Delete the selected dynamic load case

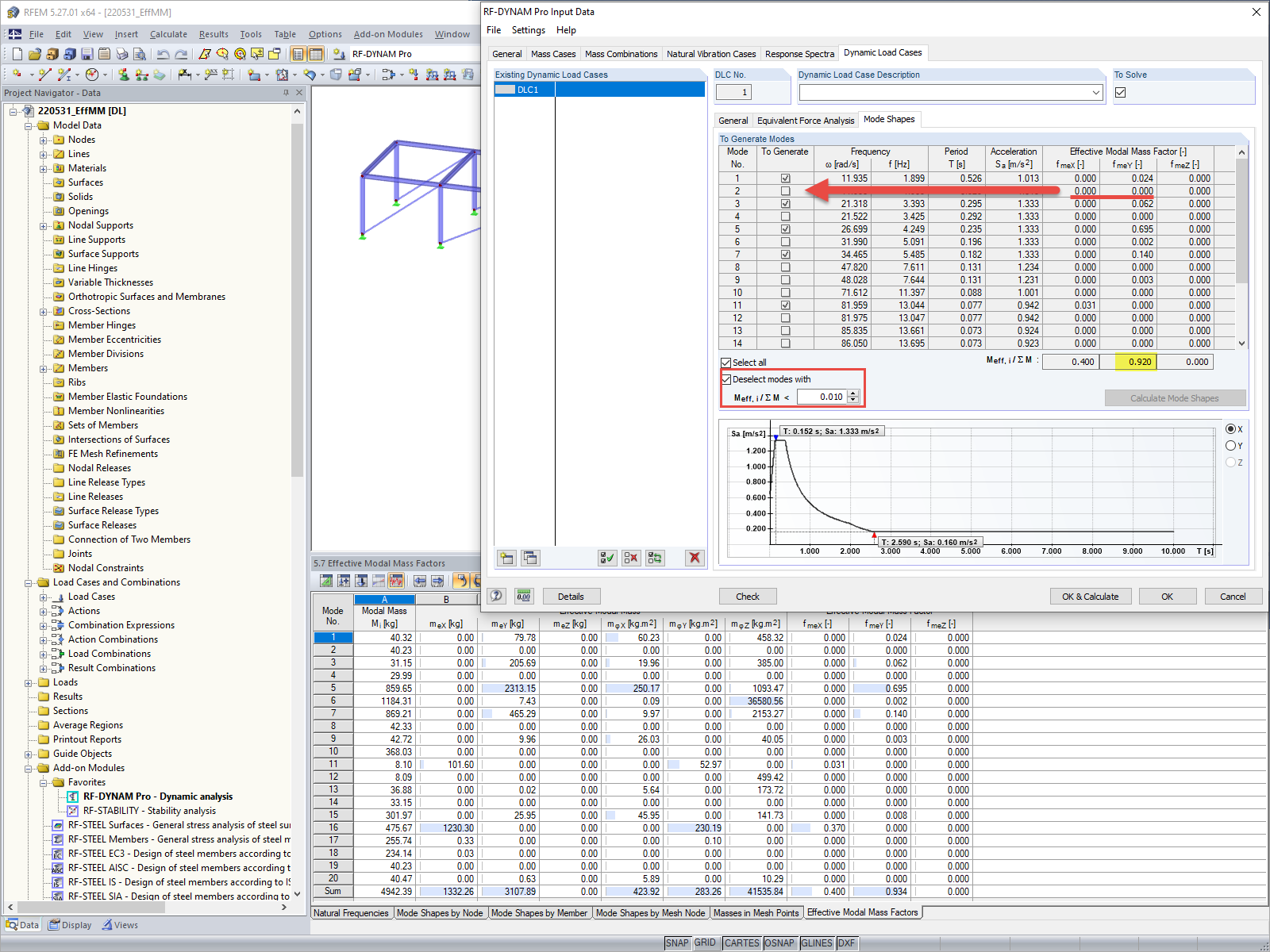[x=695, y=558]
